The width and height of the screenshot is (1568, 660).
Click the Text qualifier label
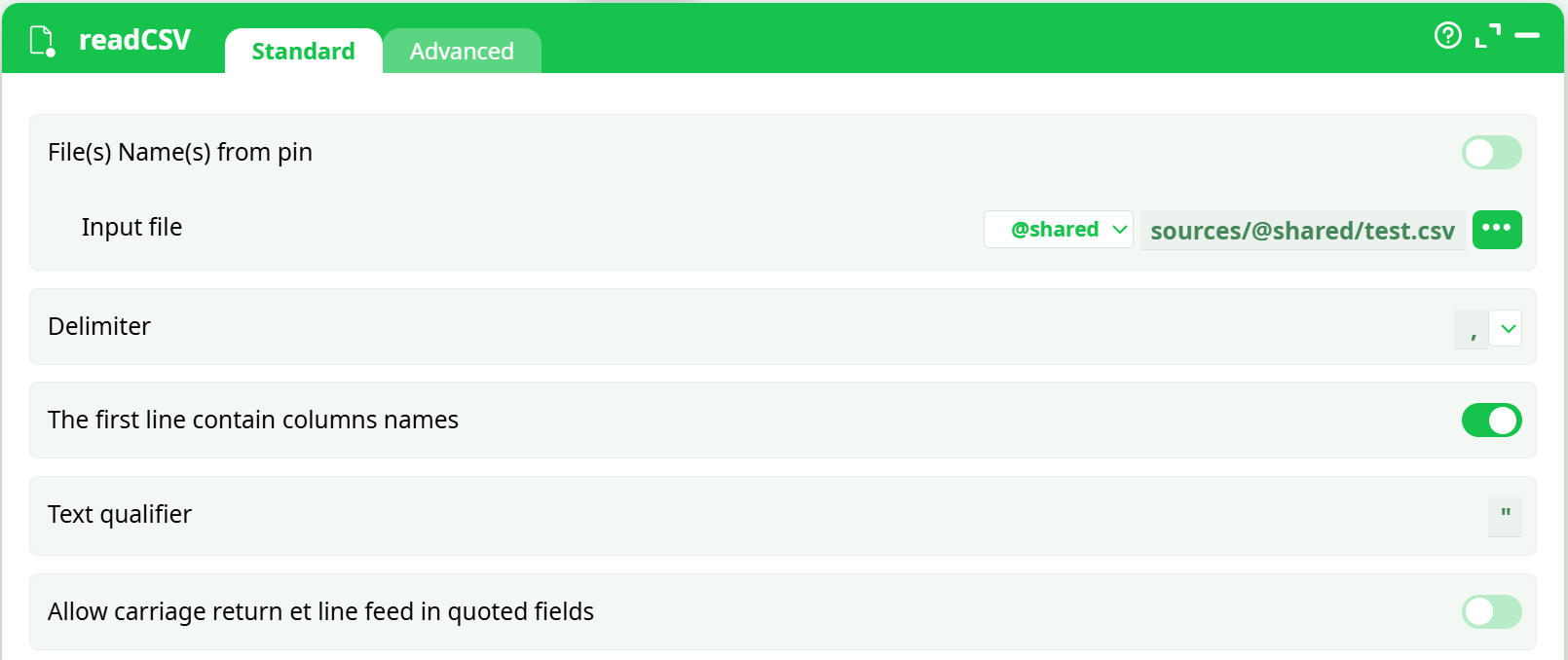click(x=120, y=514)
